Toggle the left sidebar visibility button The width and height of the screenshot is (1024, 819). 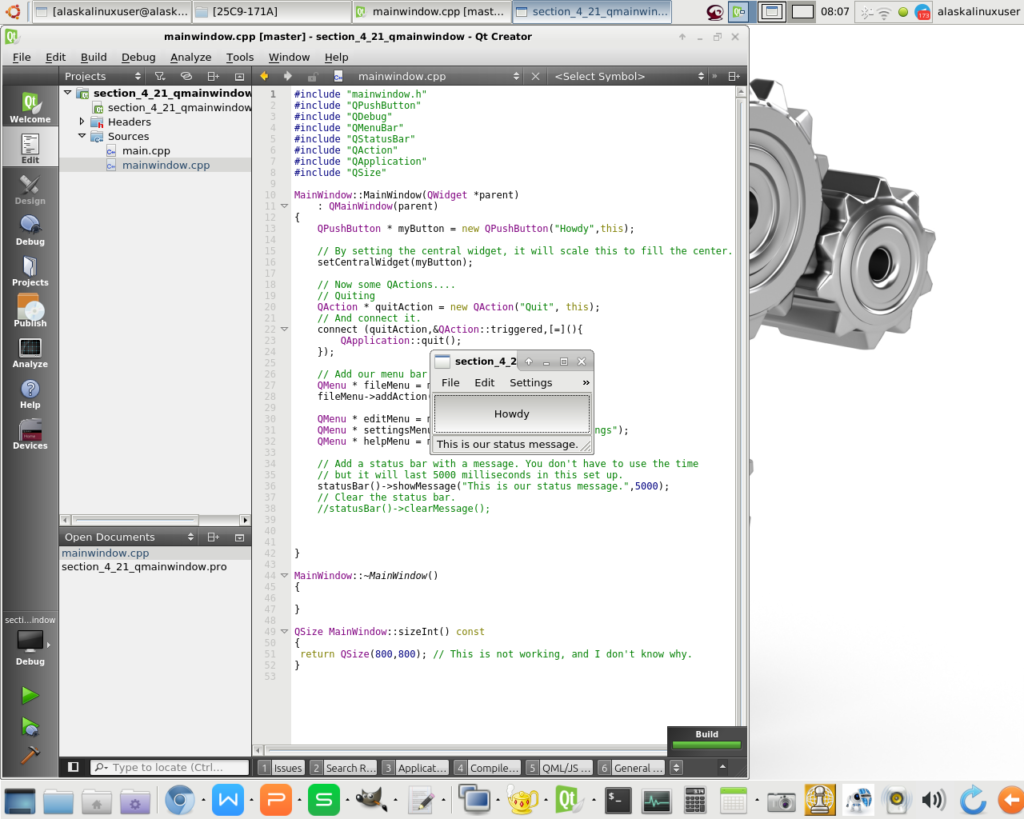coord(73,767)
